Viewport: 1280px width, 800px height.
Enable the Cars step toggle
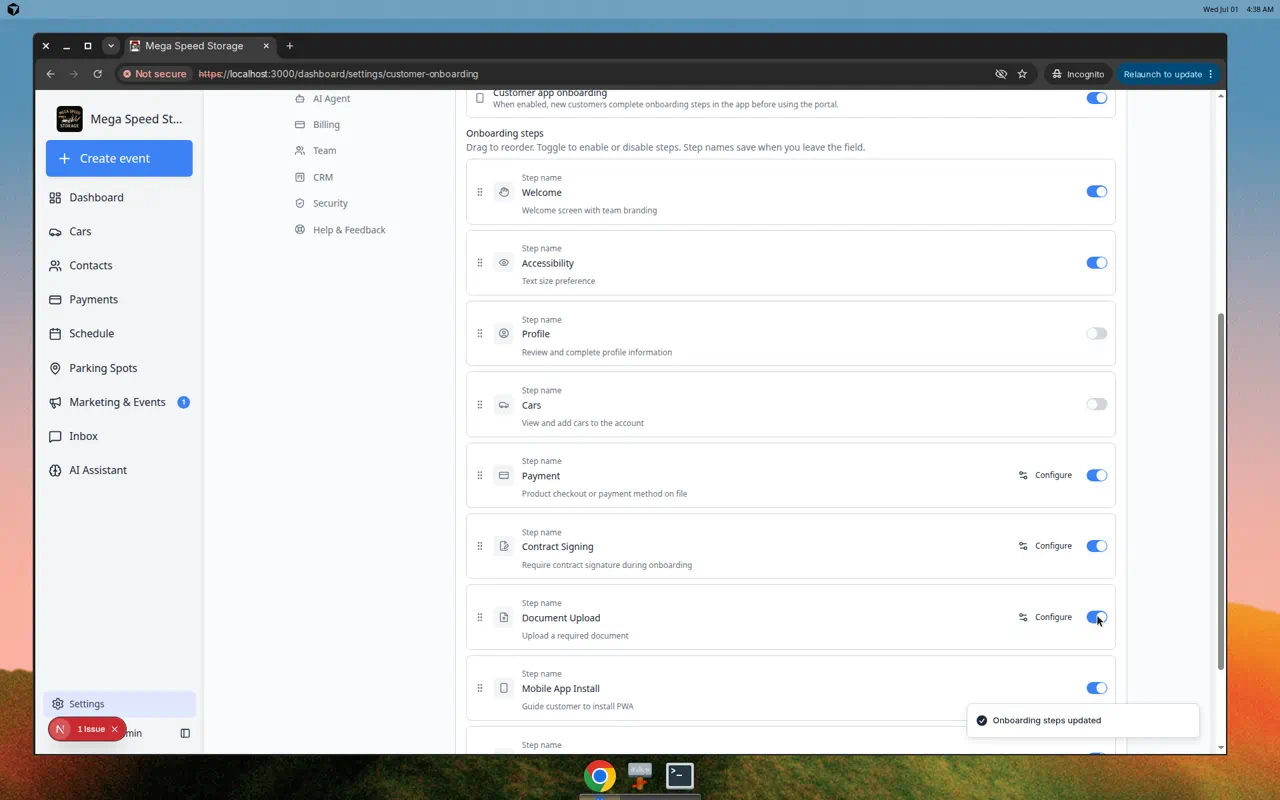1097,405
